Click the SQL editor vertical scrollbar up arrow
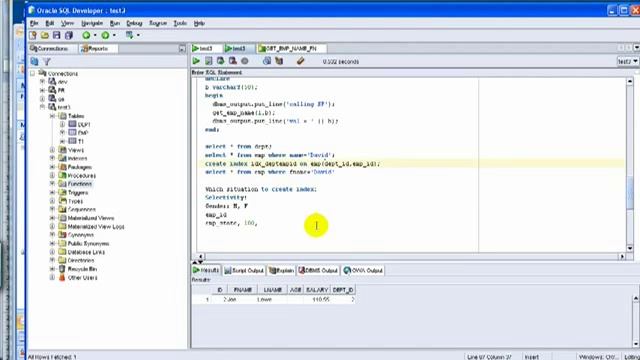The width and height of the screenshot is (640, 360). 630,82
